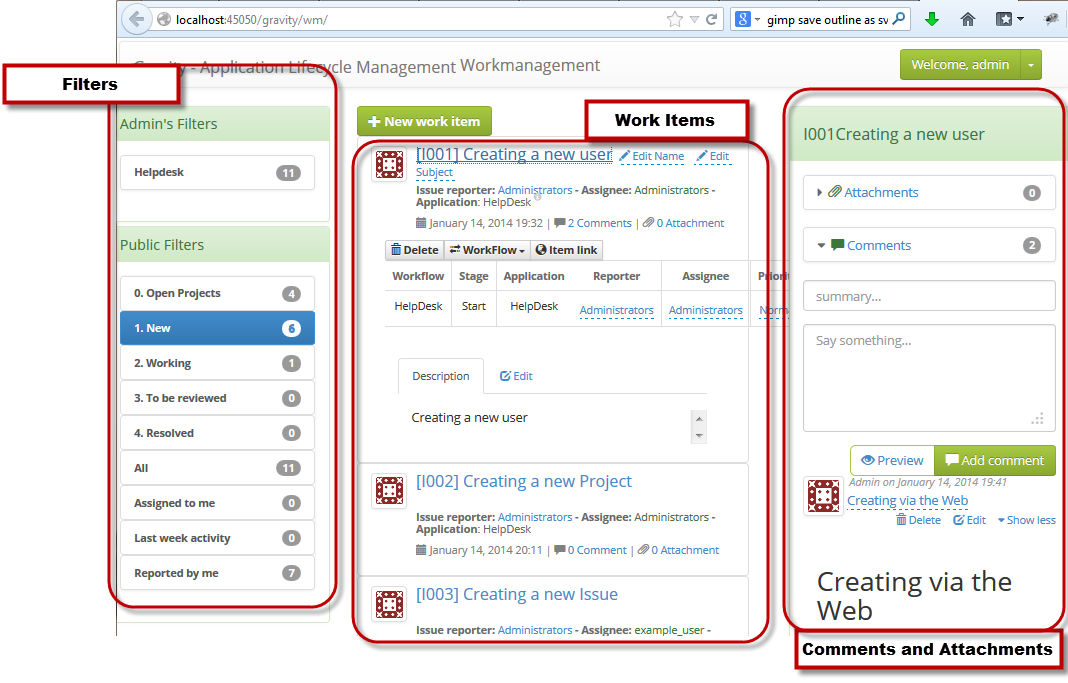Click the browser back arrow button
1068x683 pixels.
point(136,19)
